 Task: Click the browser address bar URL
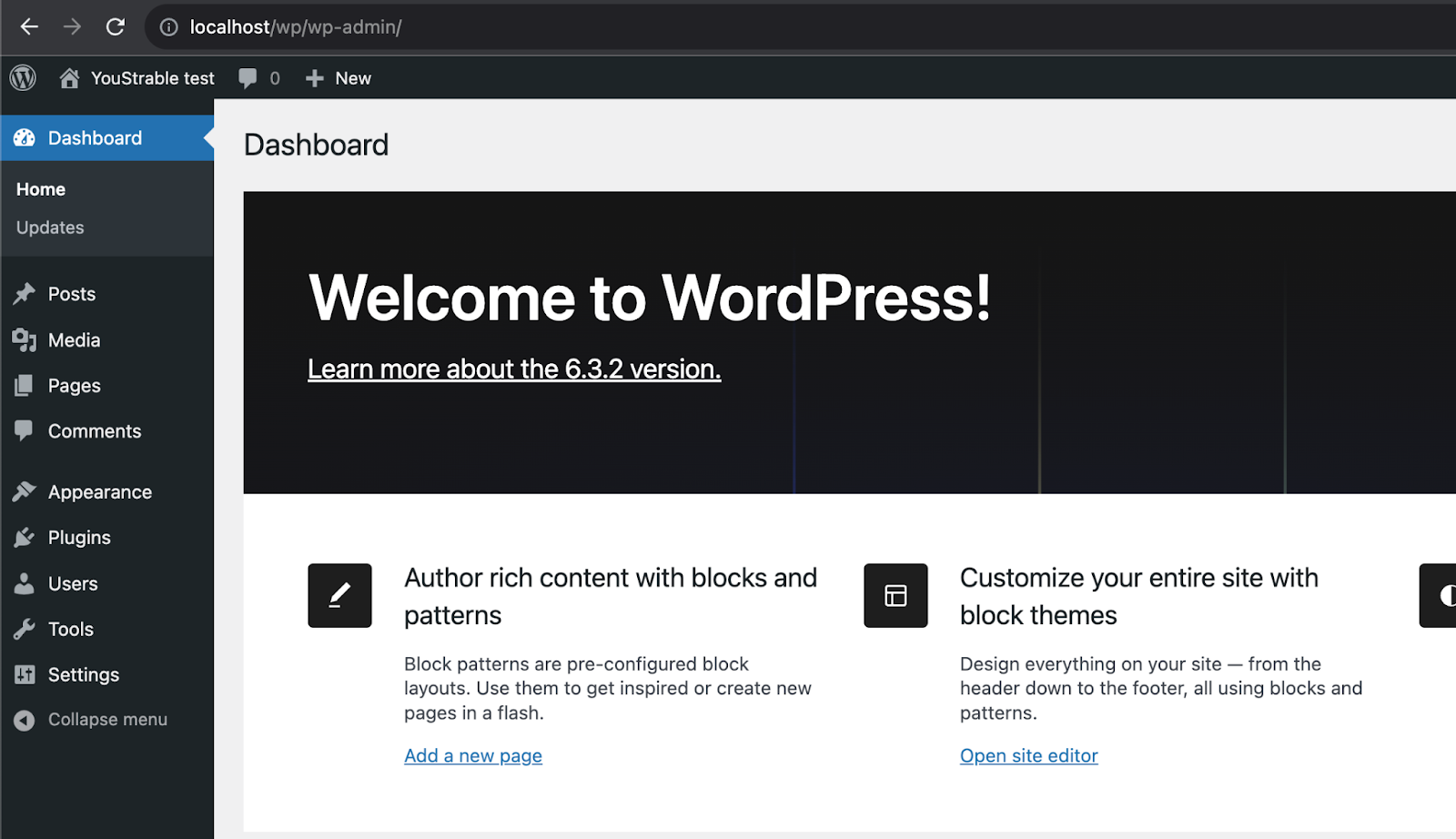(x=296, y=27)
